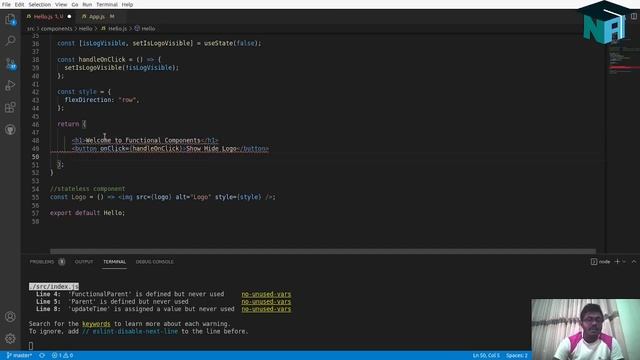Viewport: 640px width, 360px height.
Task: Click the keywords link in terminal
Action: 96,324
